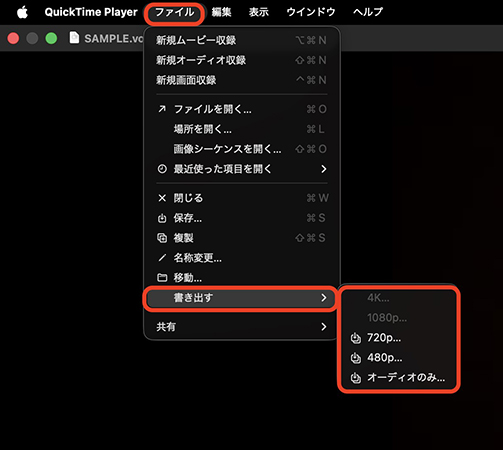Click the export icon beside オーディオのみ…
Screen dimensions: 503x450
pyautogui.click(x=356, y=378)
